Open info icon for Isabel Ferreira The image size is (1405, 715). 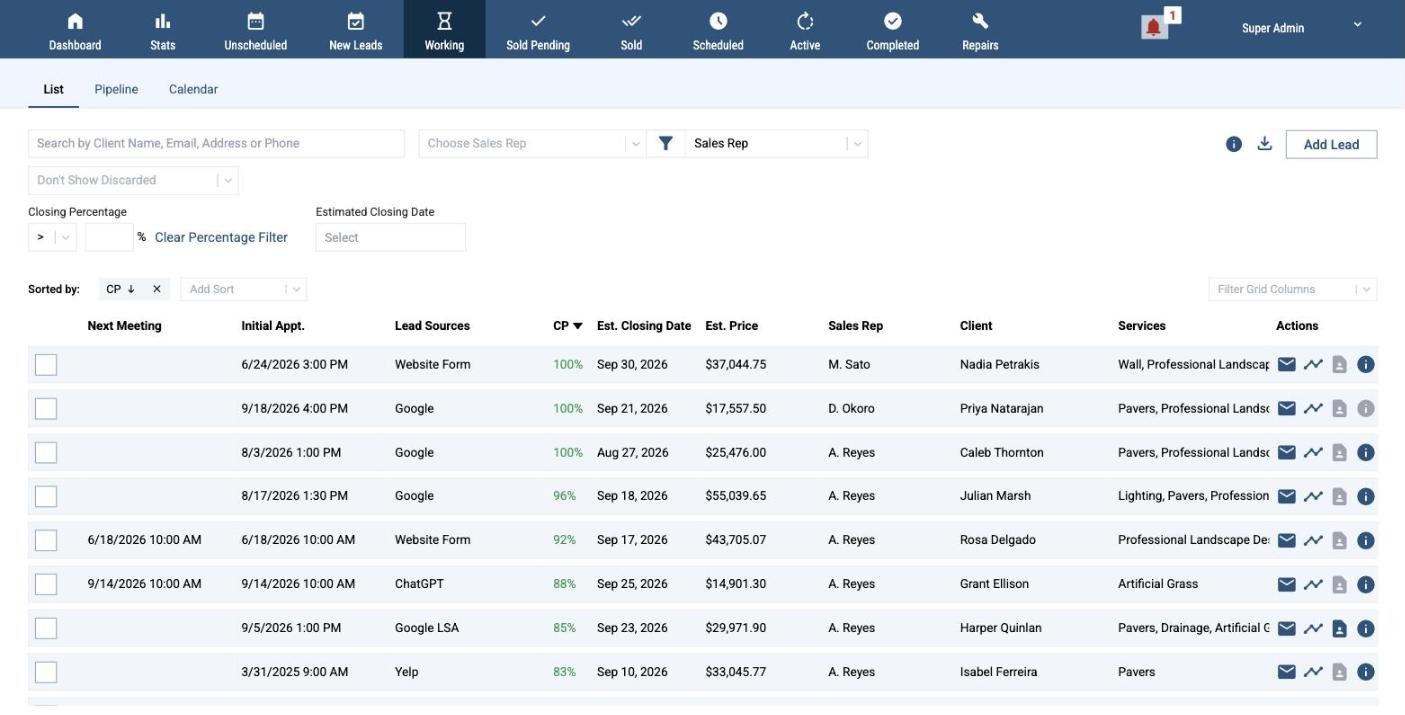tap(1366, 672)
